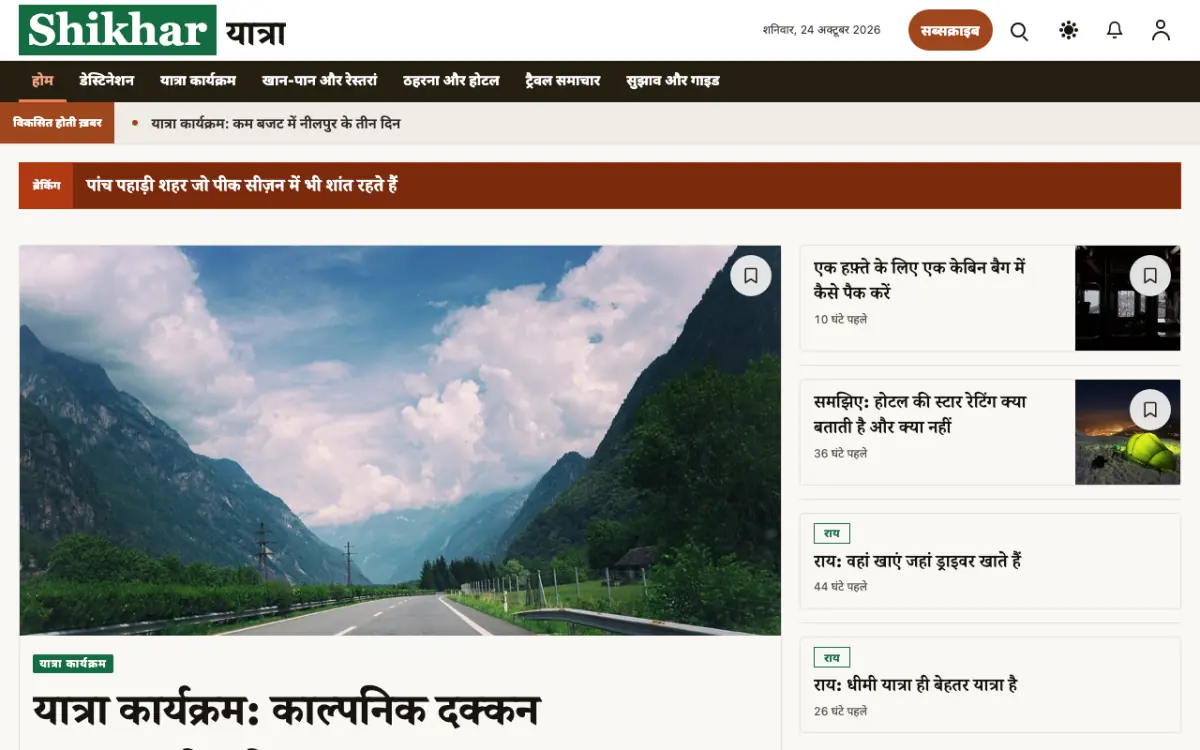1200x750 pixels.
Task: Open the cabin bag article thumbnail
Action: [1127, 298]
